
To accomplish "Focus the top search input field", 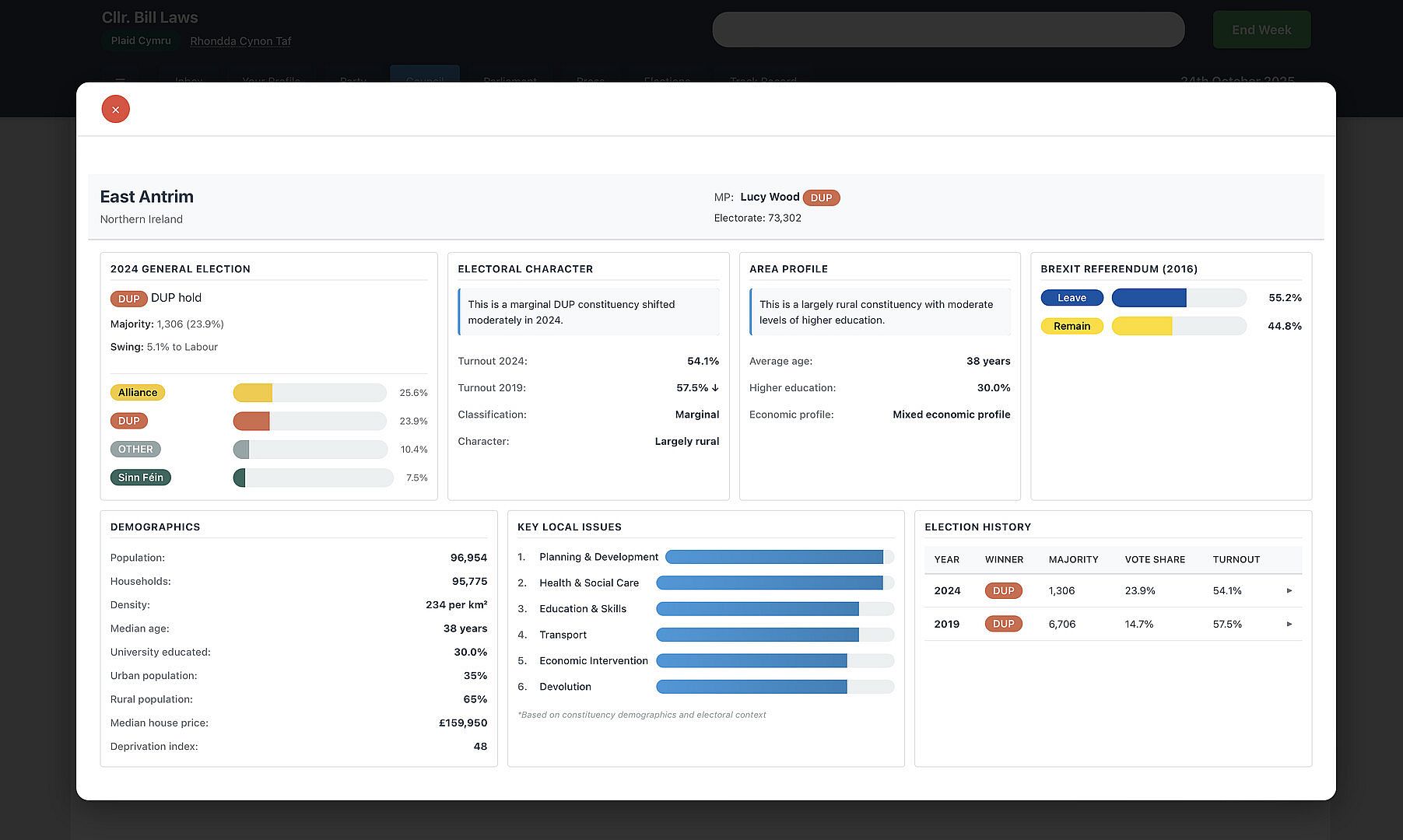I will (x=948, y=30).
